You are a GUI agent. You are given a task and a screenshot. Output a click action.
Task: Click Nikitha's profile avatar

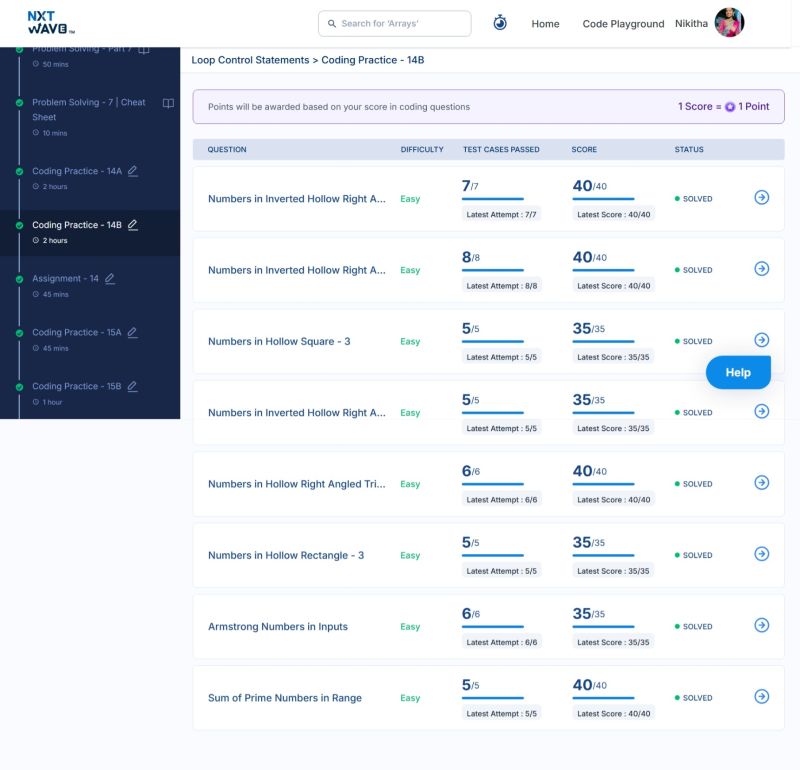729,23
